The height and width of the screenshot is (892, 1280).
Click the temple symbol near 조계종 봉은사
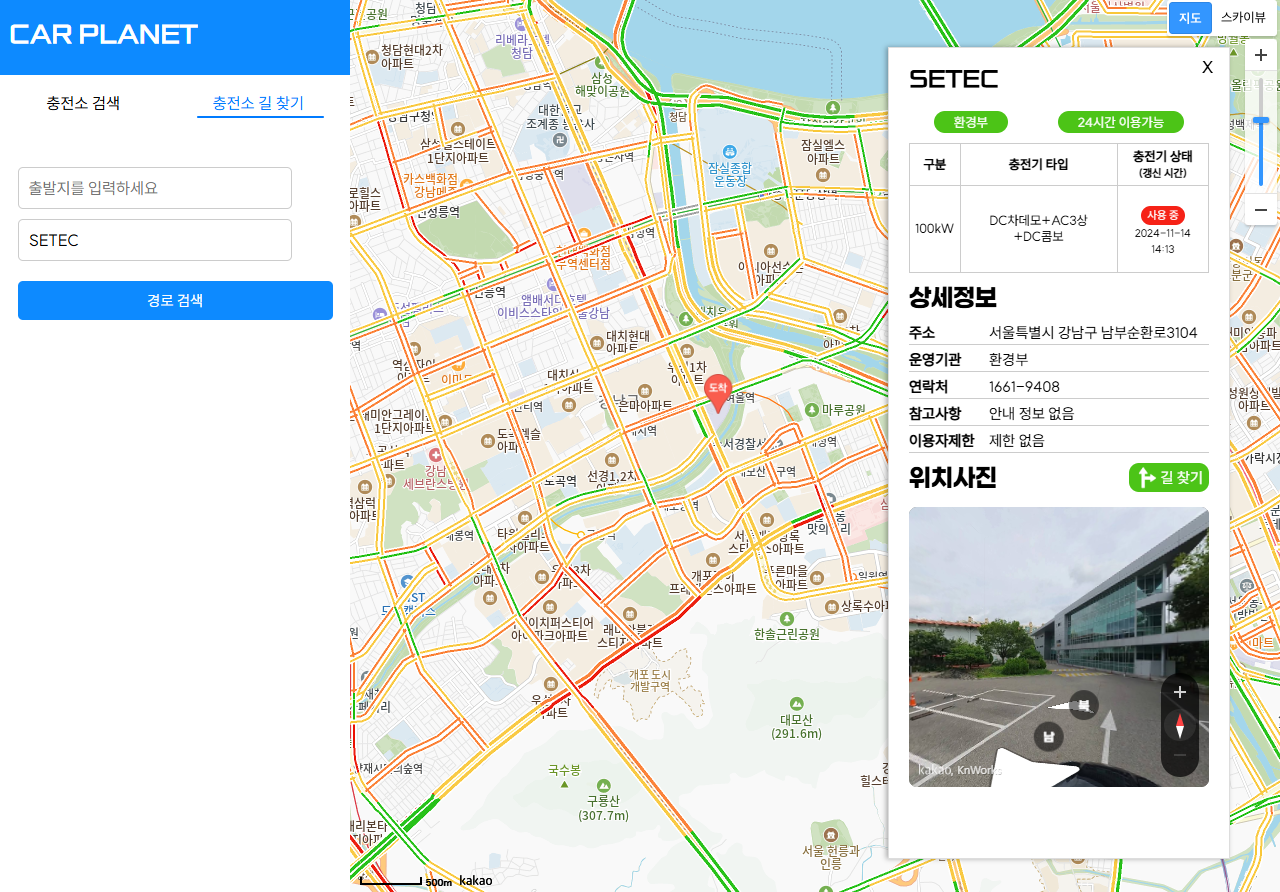(562, 141)
